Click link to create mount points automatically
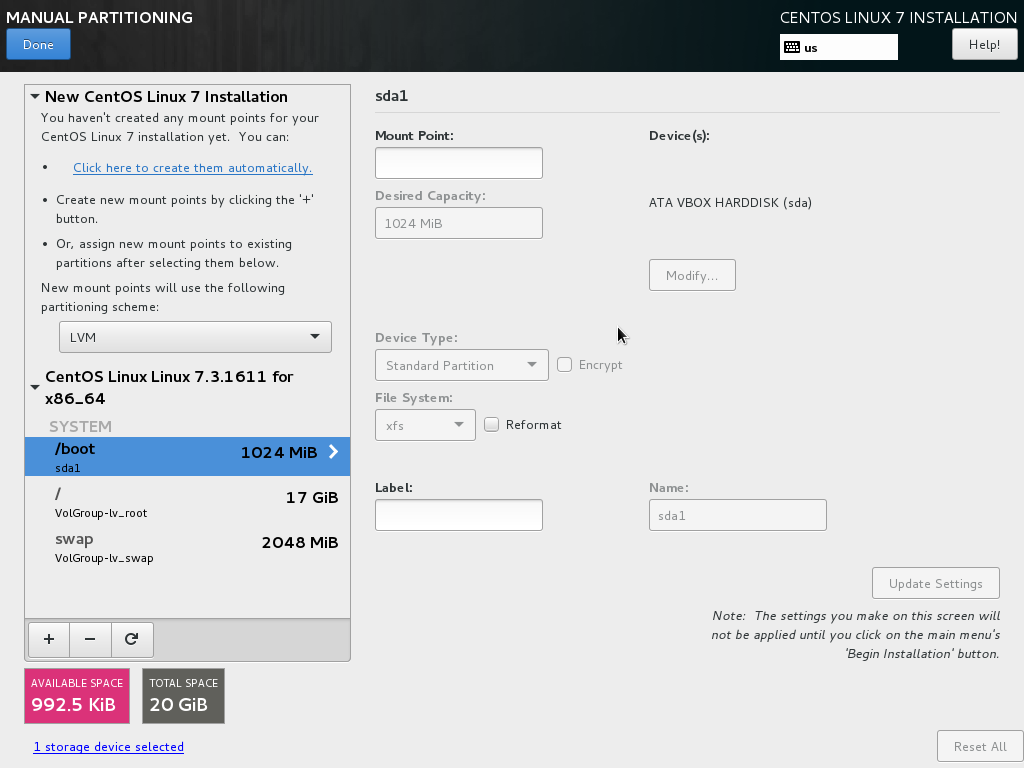This screenshot has width=1024, height=768. coord(193,168)
